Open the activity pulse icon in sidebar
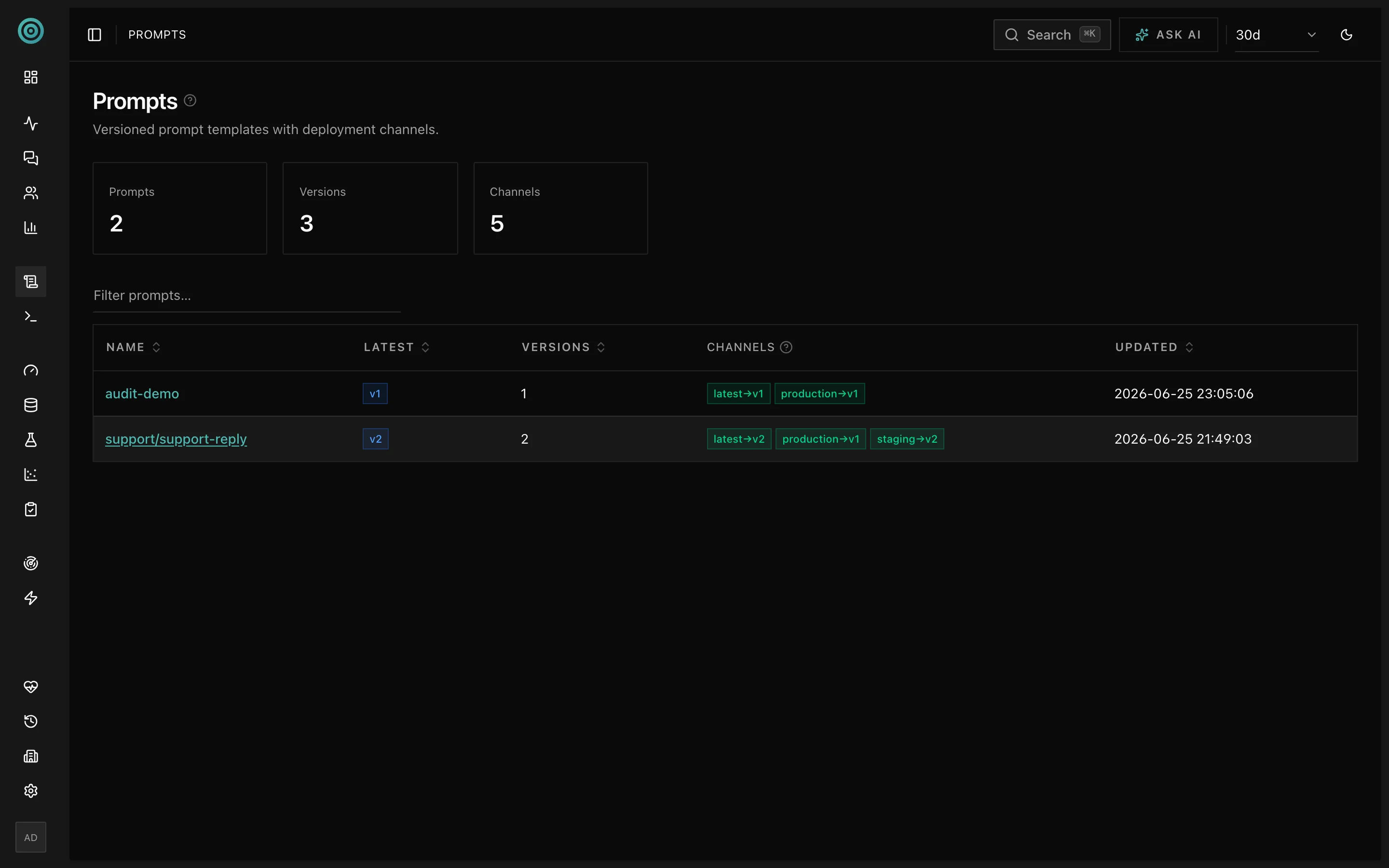1389x868 pixels. (x=30, y=123)
